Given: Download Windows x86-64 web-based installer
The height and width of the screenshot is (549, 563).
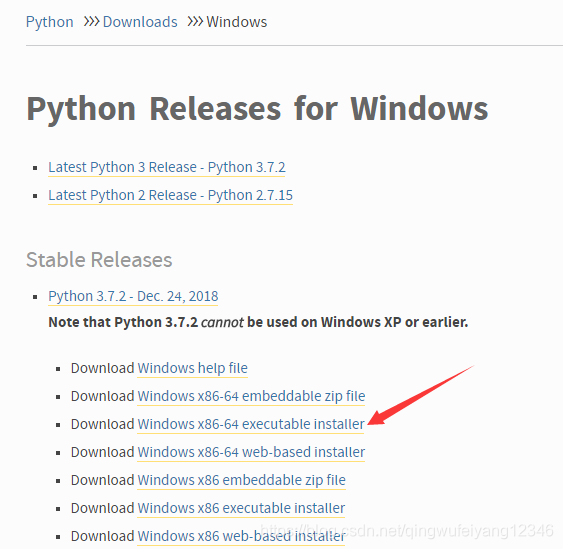Looking at the screenshot, I should point(251,452).
